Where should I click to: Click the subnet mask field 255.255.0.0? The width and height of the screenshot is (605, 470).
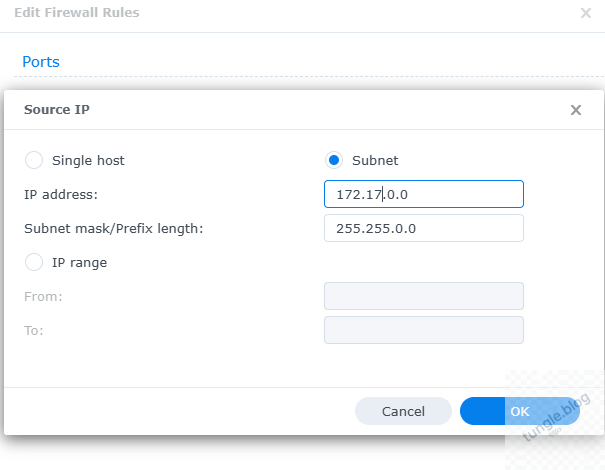tap(424, 228)
